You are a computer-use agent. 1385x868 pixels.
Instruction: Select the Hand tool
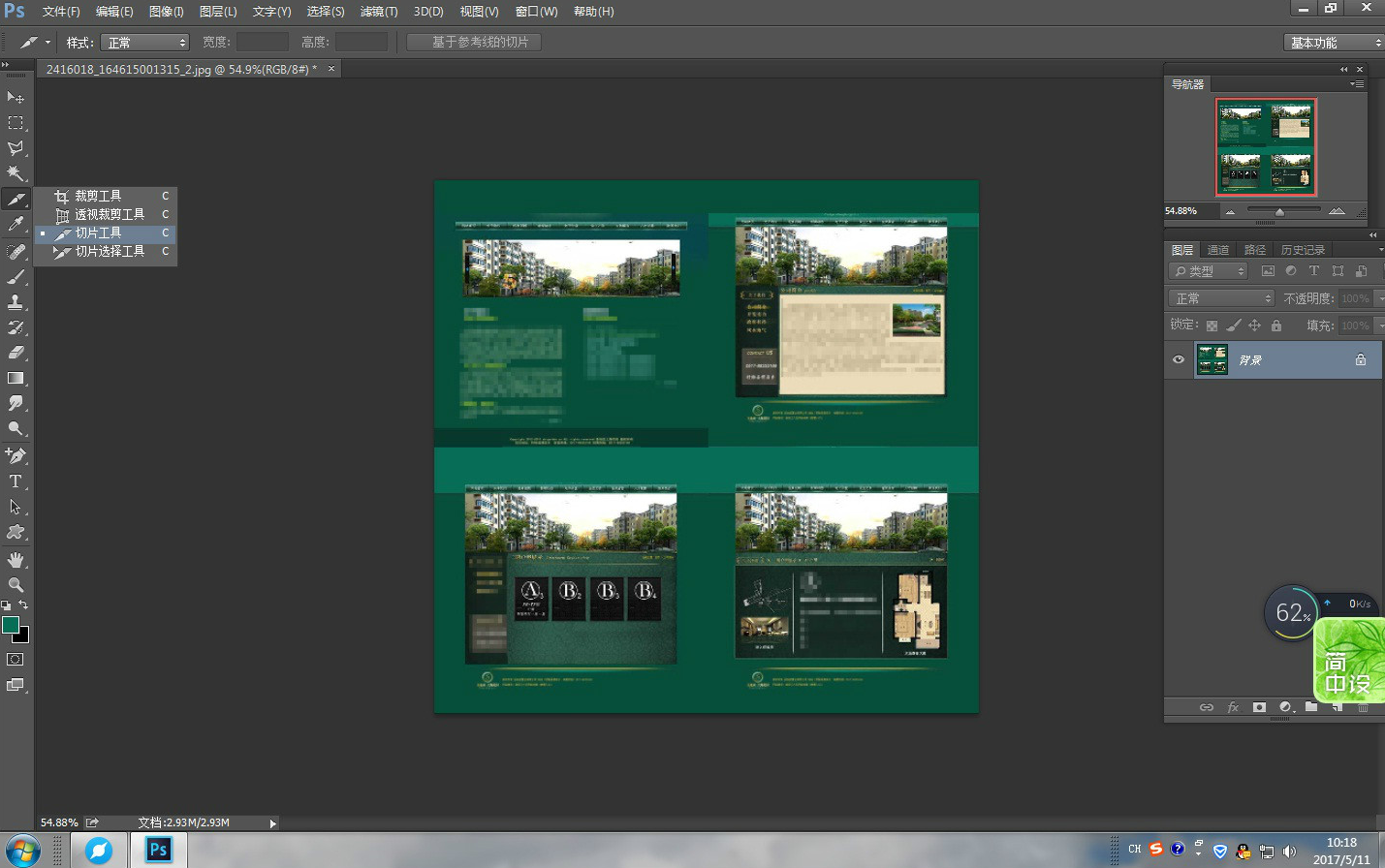16,559
